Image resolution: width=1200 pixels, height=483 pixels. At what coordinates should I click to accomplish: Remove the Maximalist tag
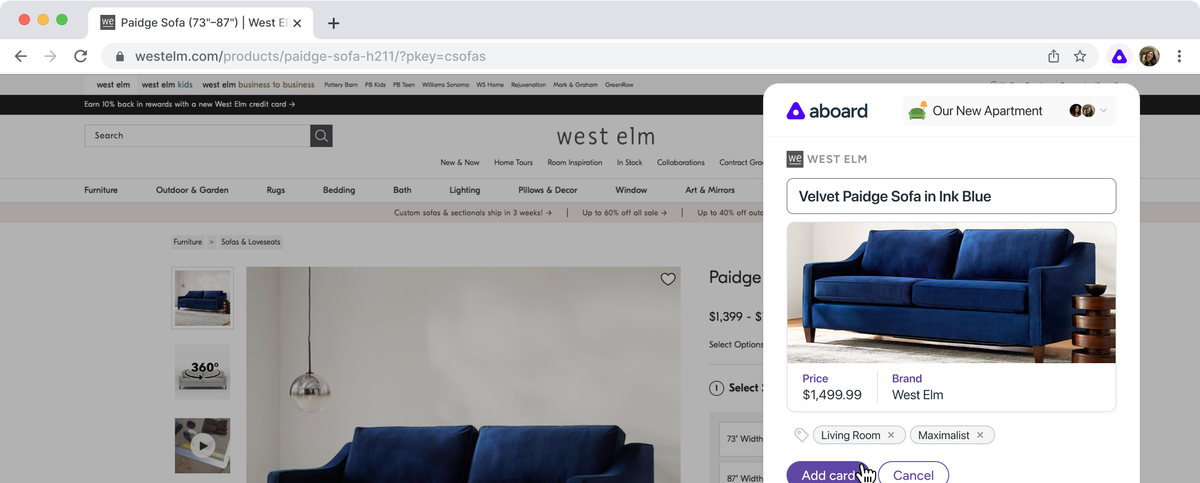pos(980,435)
